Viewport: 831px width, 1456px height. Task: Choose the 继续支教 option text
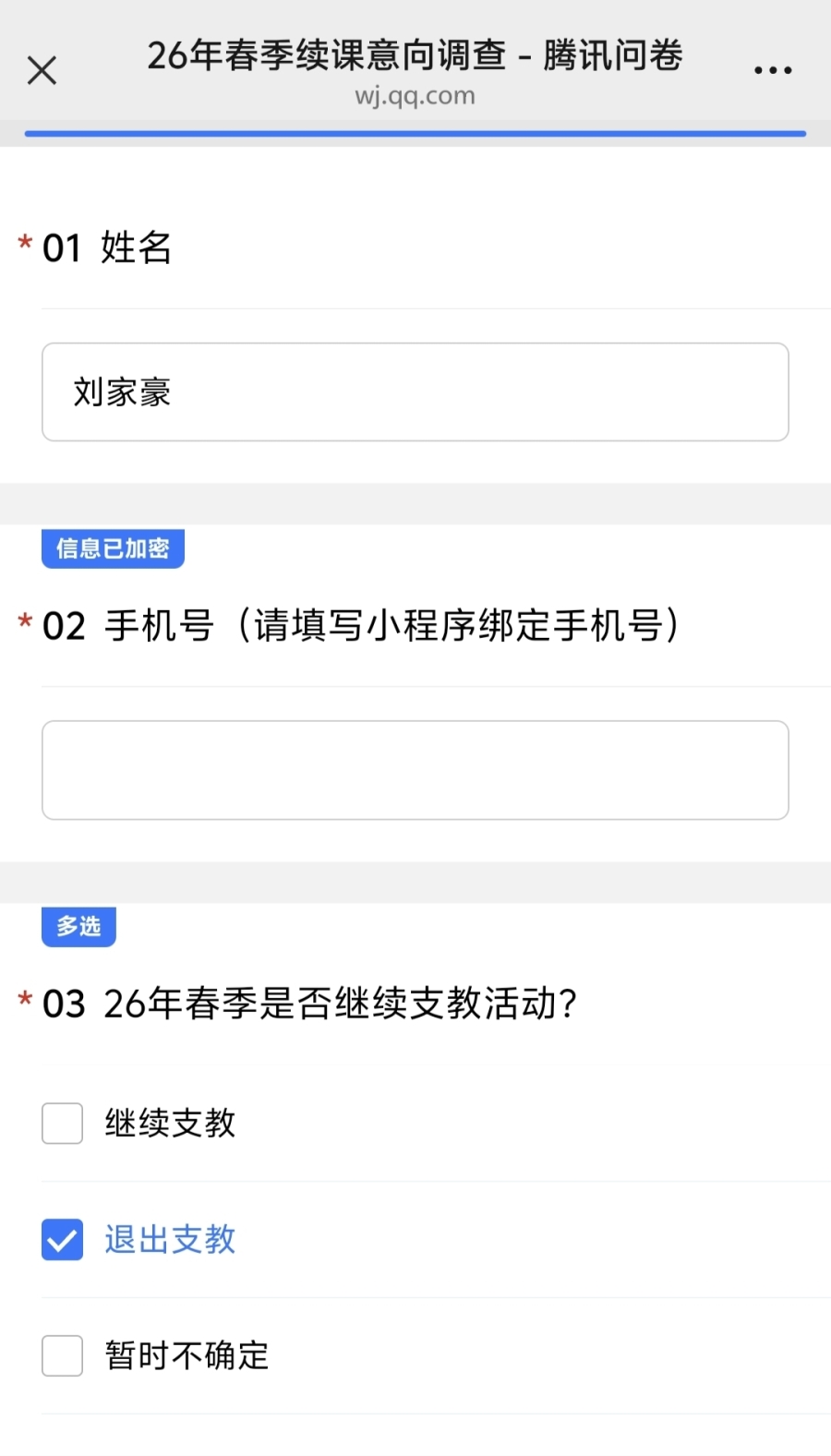pyautogui.click(x=171, y=1124)
